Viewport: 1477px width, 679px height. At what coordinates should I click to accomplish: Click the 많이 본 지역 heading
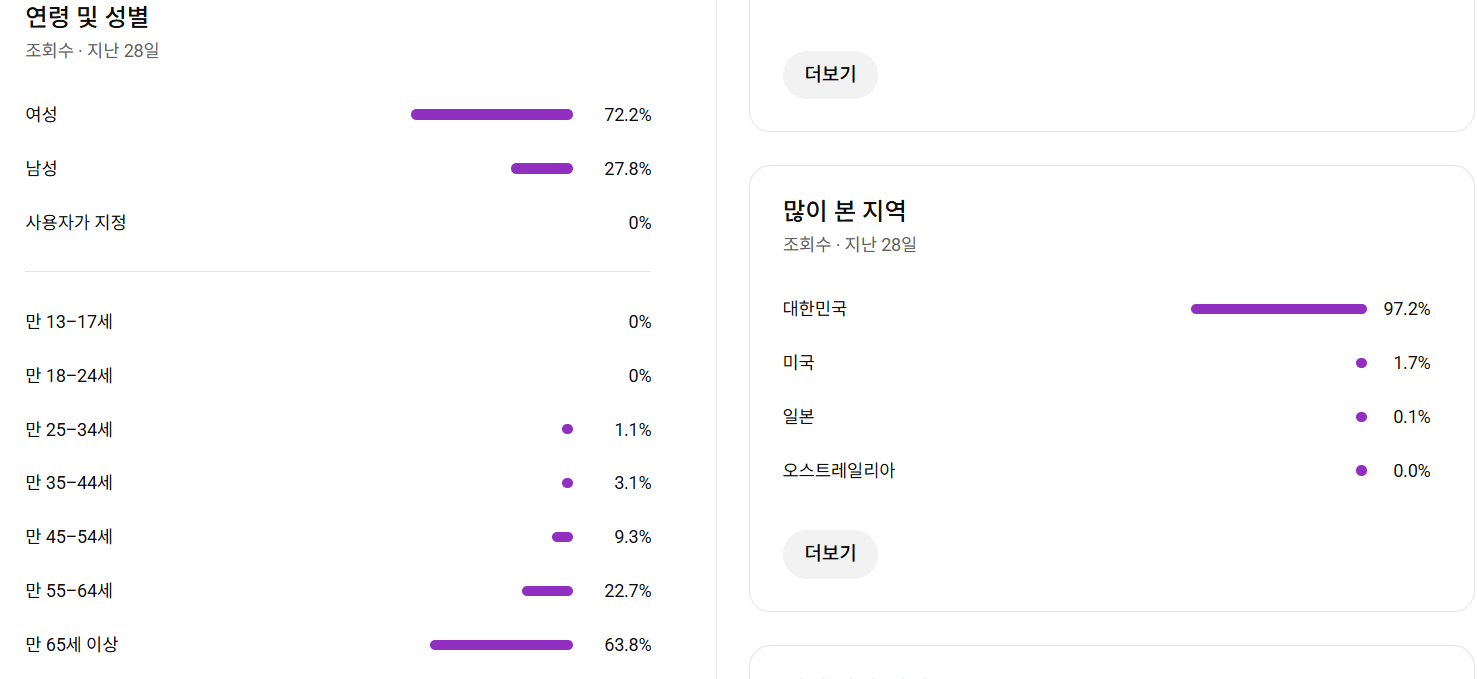(844, 211)
